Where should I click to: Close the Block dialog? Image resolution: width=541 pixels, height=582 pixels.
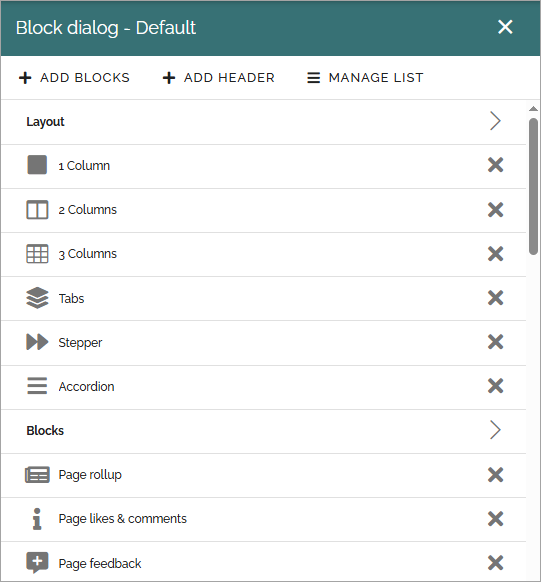505,27
